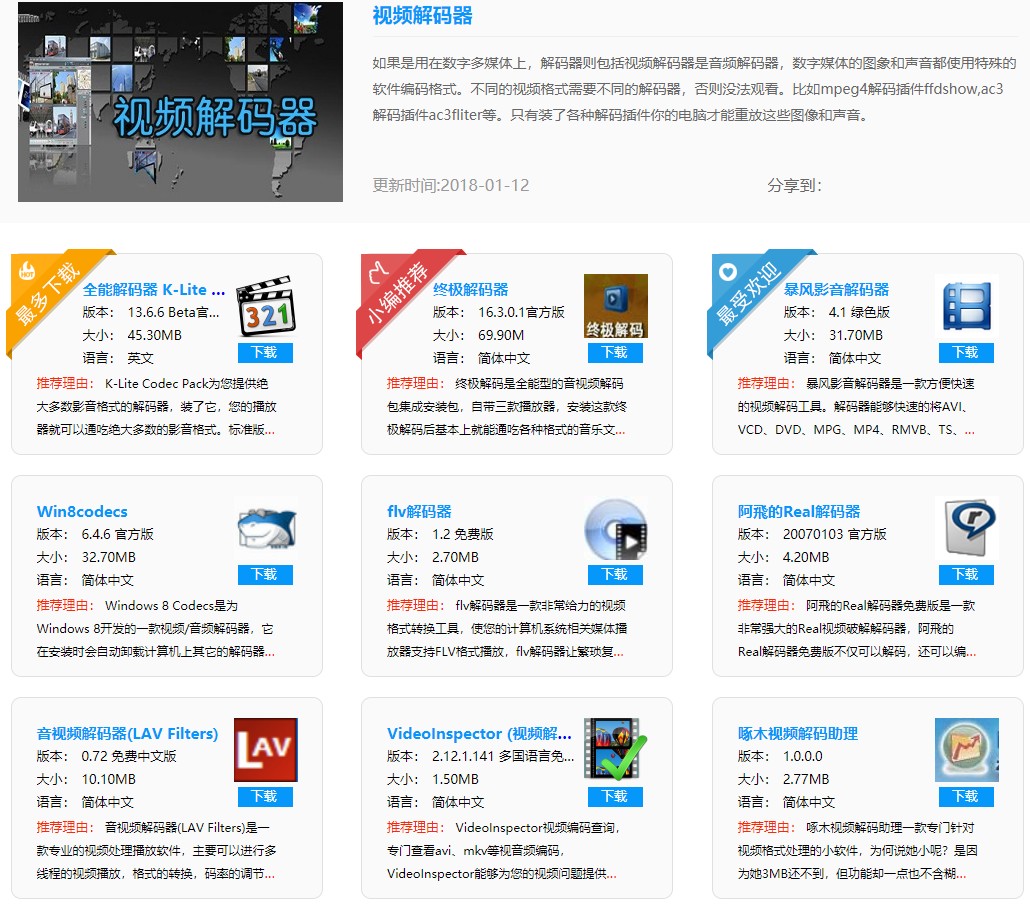1030x905 pixels.
Task: Click Windows 8 Codecs 推荐理由 description
Action: tap(156, 629)
